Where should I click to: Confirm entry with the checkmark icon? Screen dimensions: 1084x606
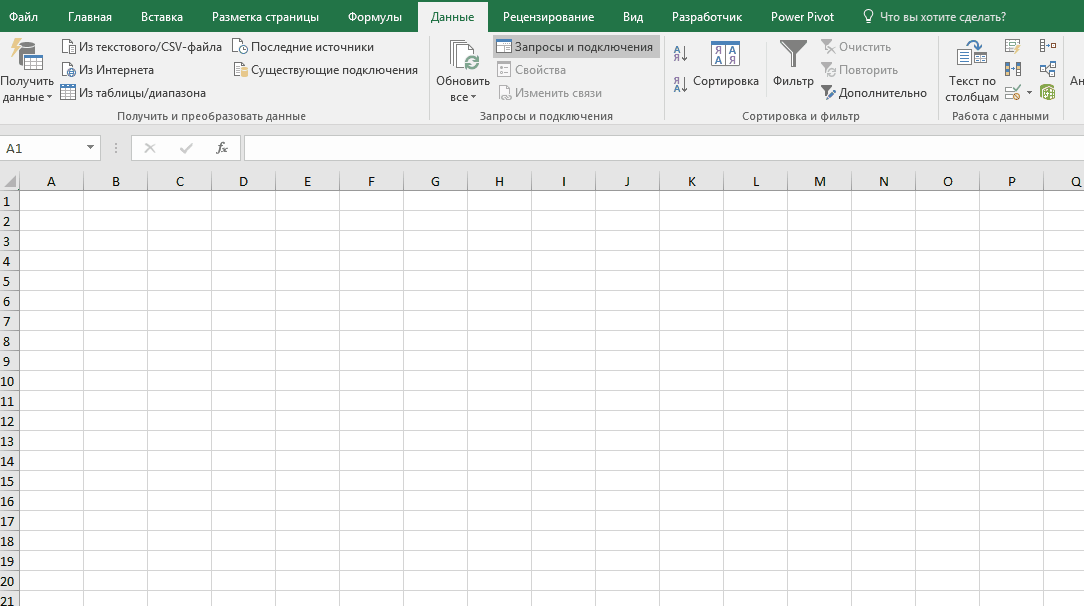tap(185, 147)
